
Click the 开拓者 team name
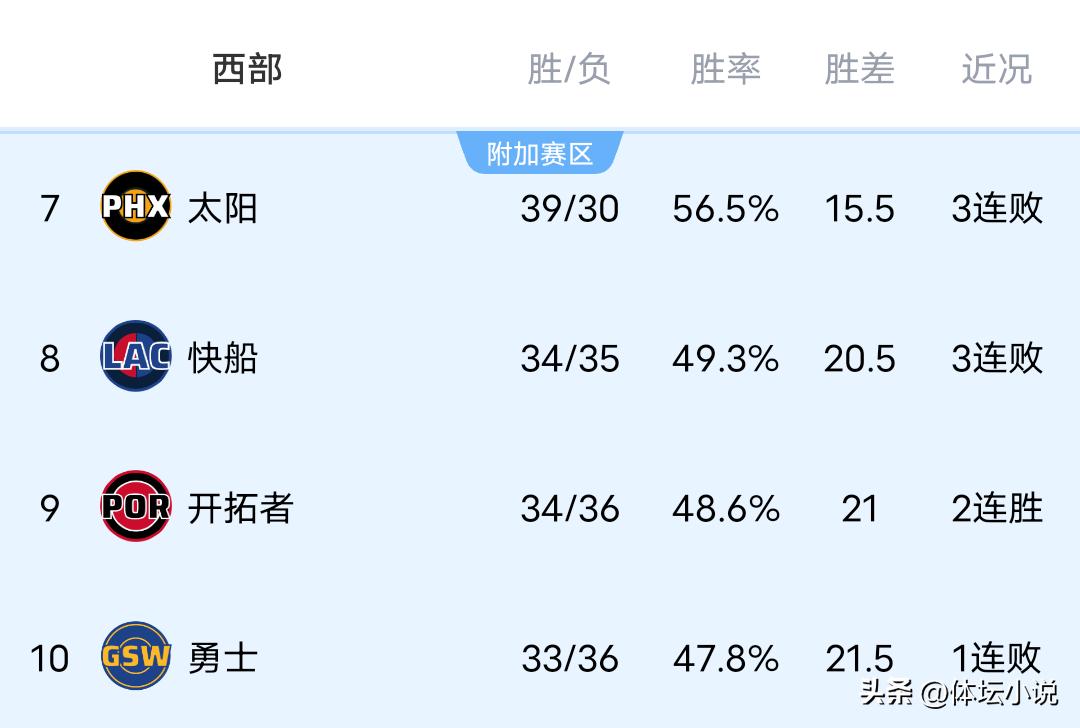click(240, 508)
